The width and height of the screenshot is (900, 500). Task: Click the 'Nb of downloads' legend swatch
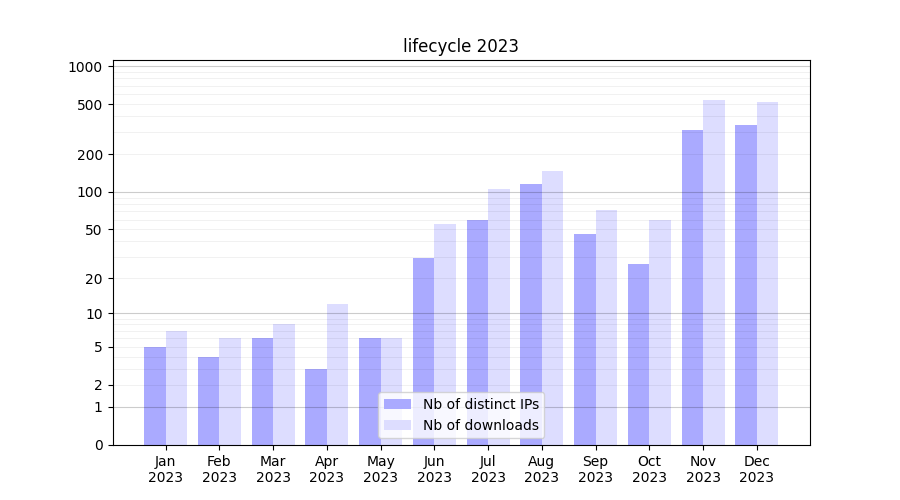pos(397,425)
